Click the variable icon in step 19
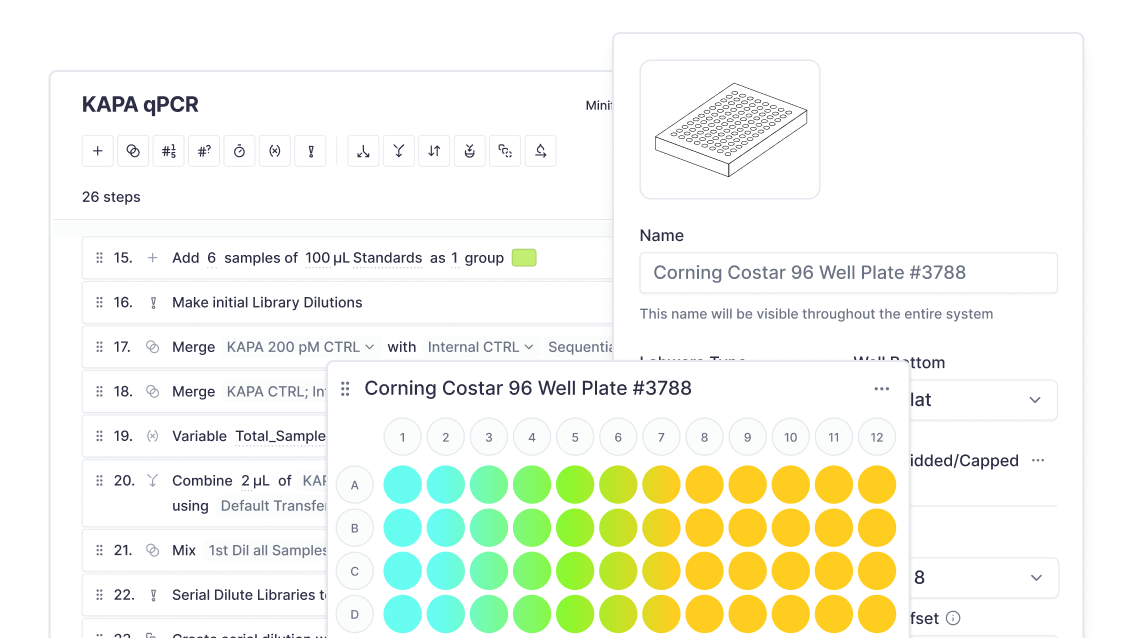 click(153, 436)
